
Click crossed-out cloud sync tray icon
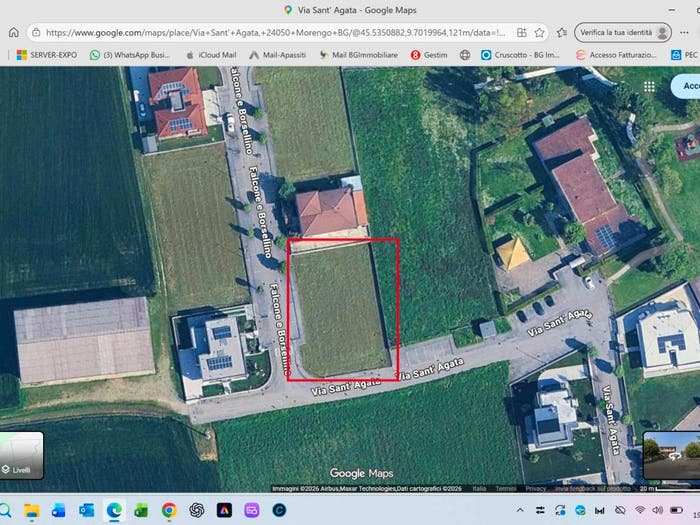(620, 510)
